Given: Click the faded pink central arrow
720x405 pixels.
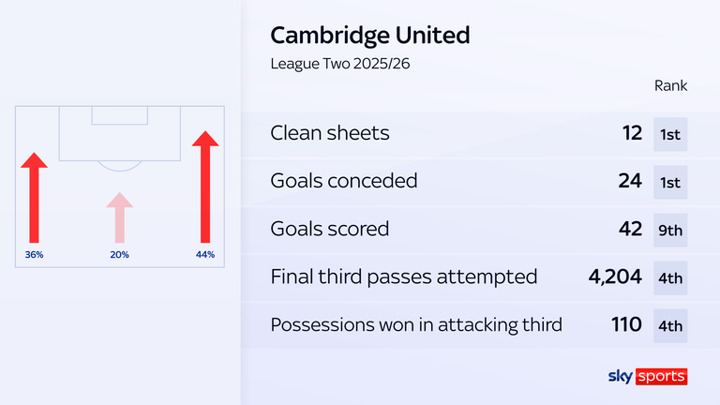Looking at the screenshot, I should [119, 218].
